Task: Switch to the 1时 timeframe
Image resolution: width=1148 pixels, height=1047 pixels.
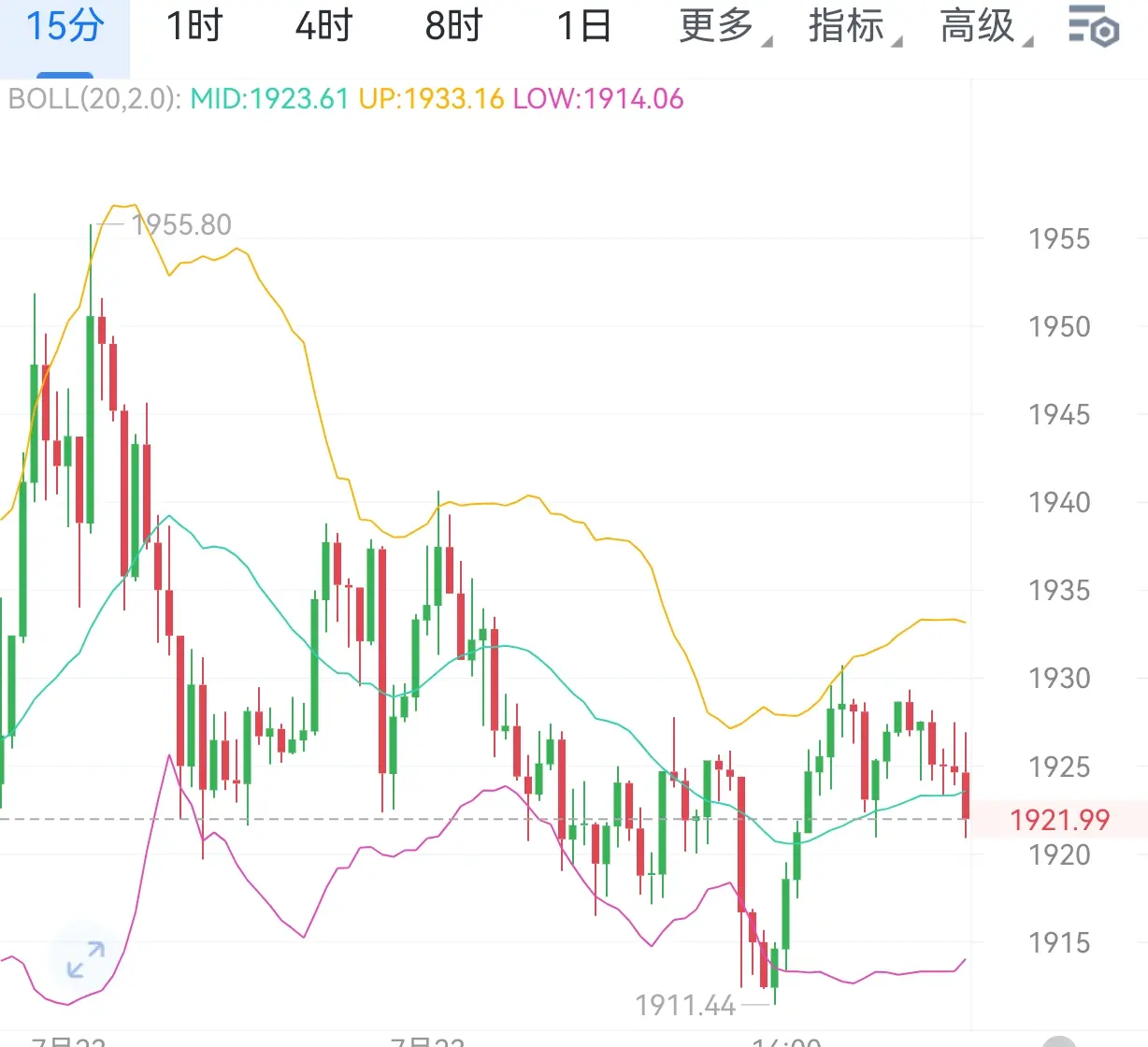Action: click(194, 26)
